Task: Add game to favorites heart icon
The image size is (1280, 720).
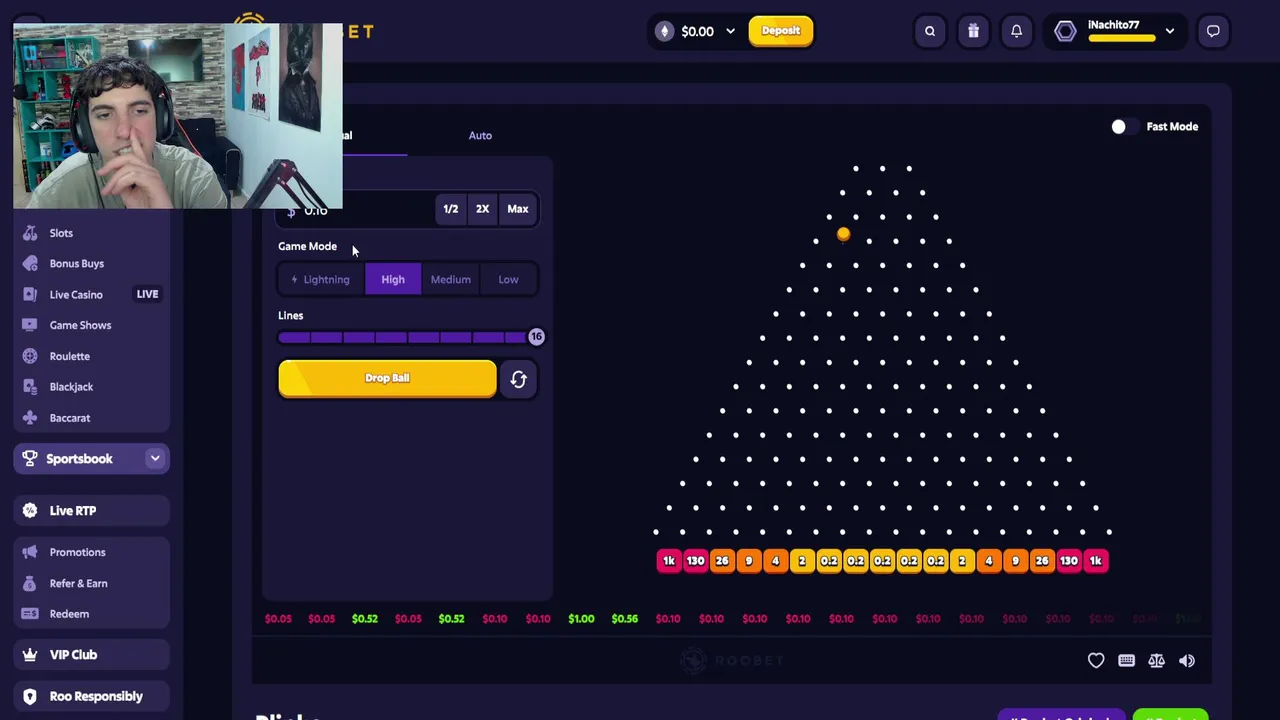Action: coord(1096,660)
